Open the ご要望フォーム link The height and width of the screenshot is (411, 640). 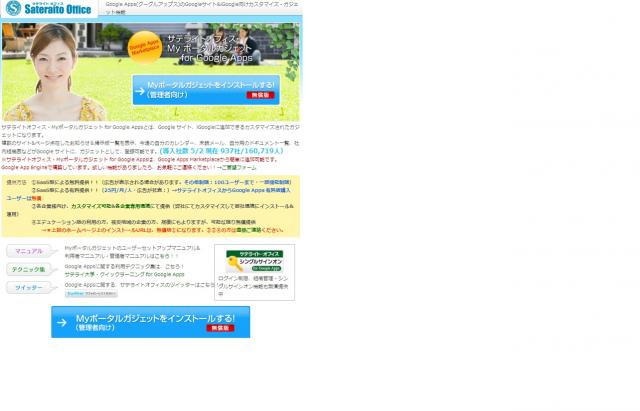click(x=239, y=168)
